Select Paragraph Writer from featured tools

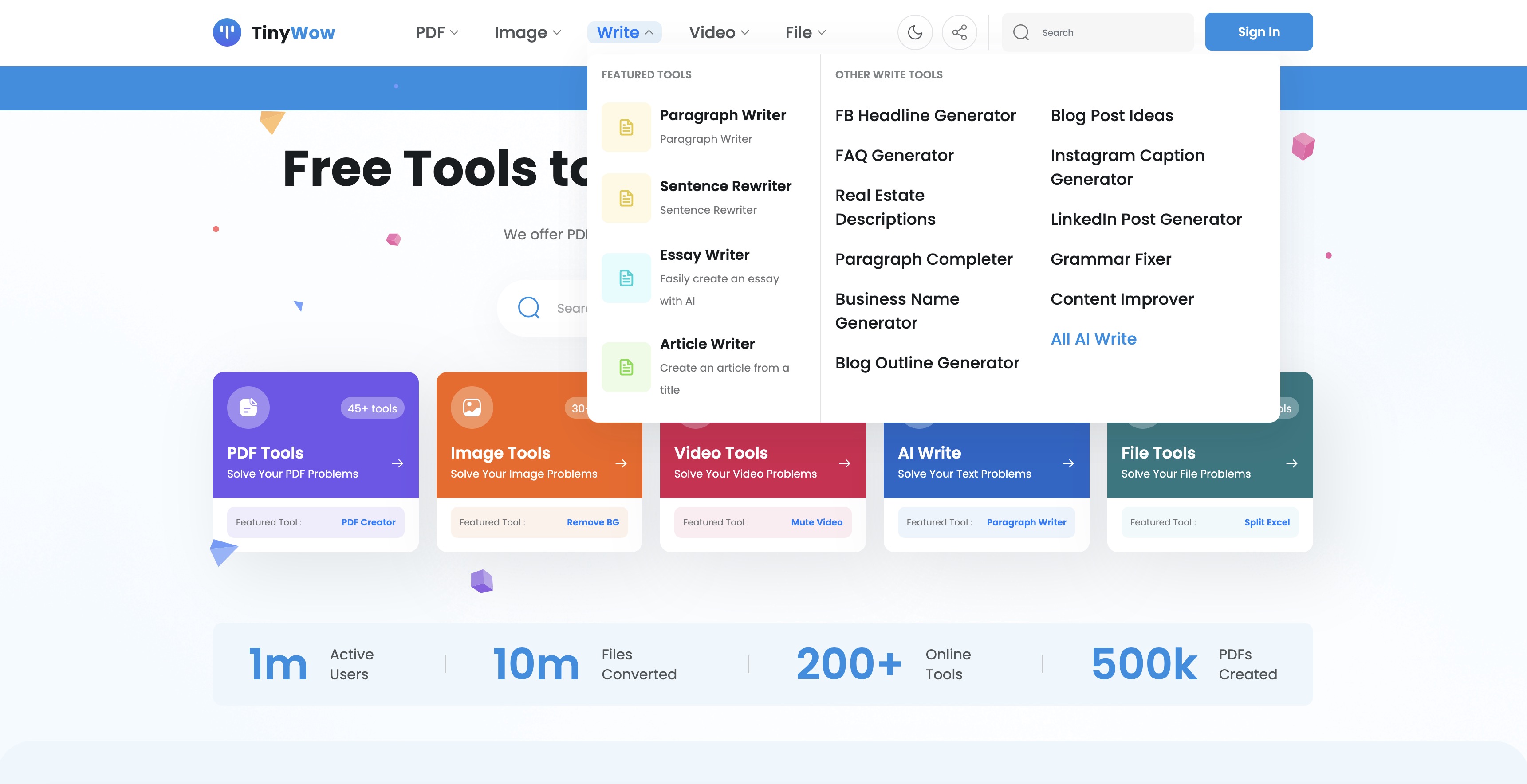point(723,115)
